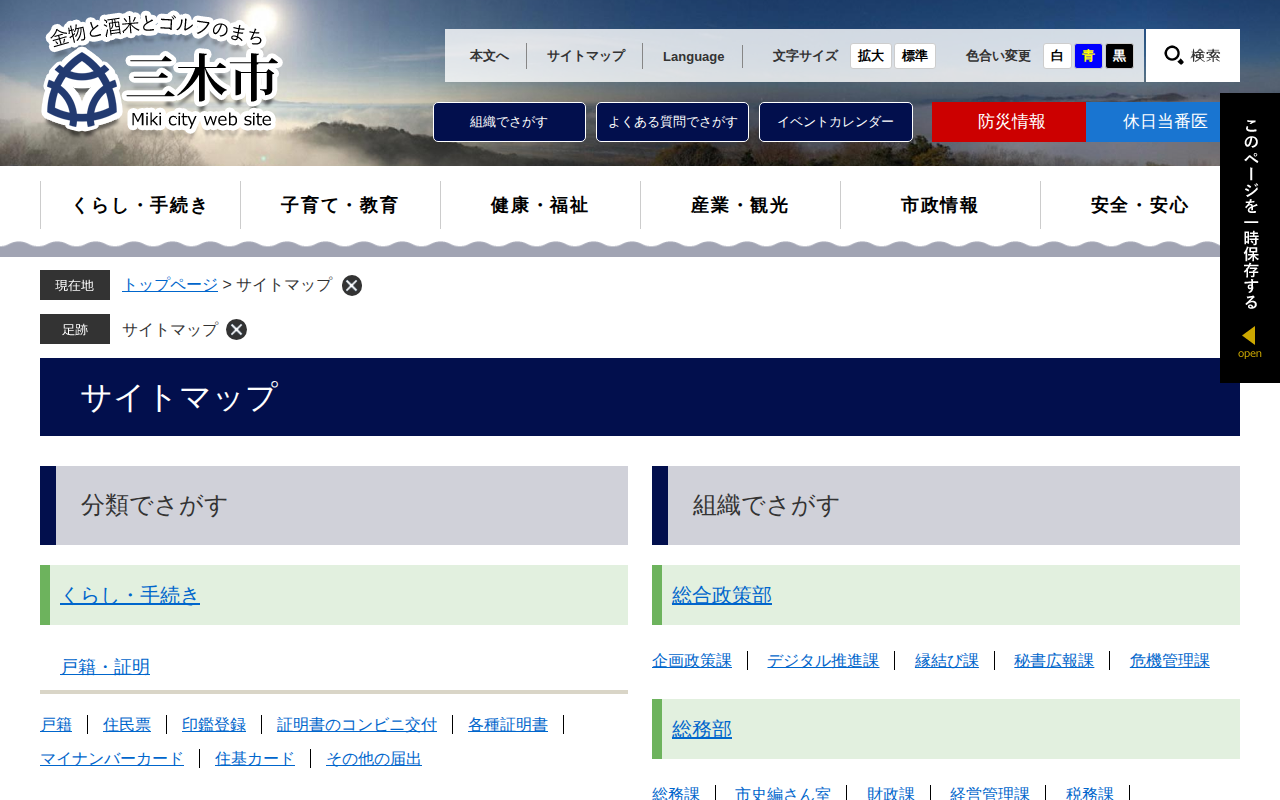Open the くらし・手続き menu

140,205
